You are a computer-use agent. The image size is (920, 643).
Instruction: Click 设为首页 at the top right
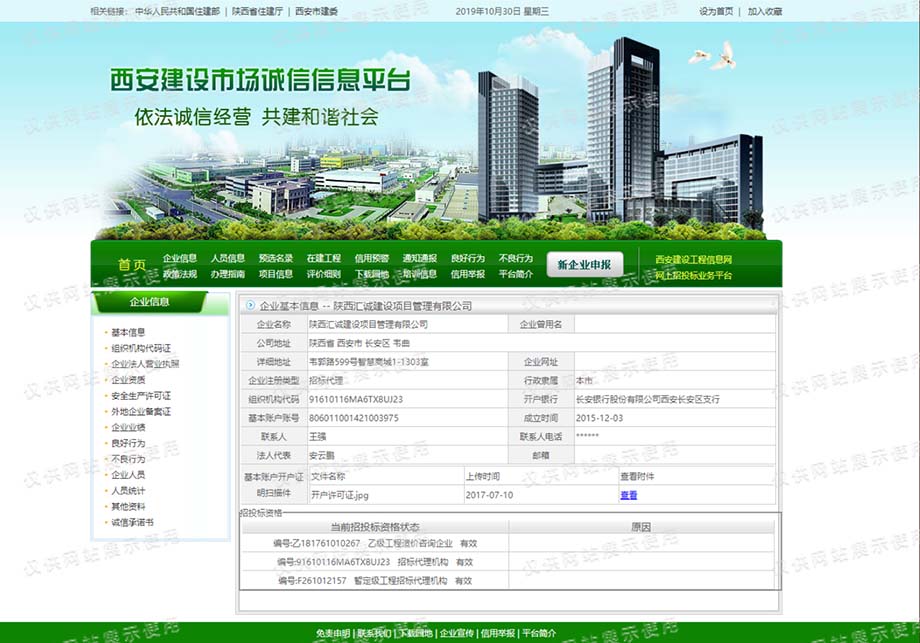716,11
